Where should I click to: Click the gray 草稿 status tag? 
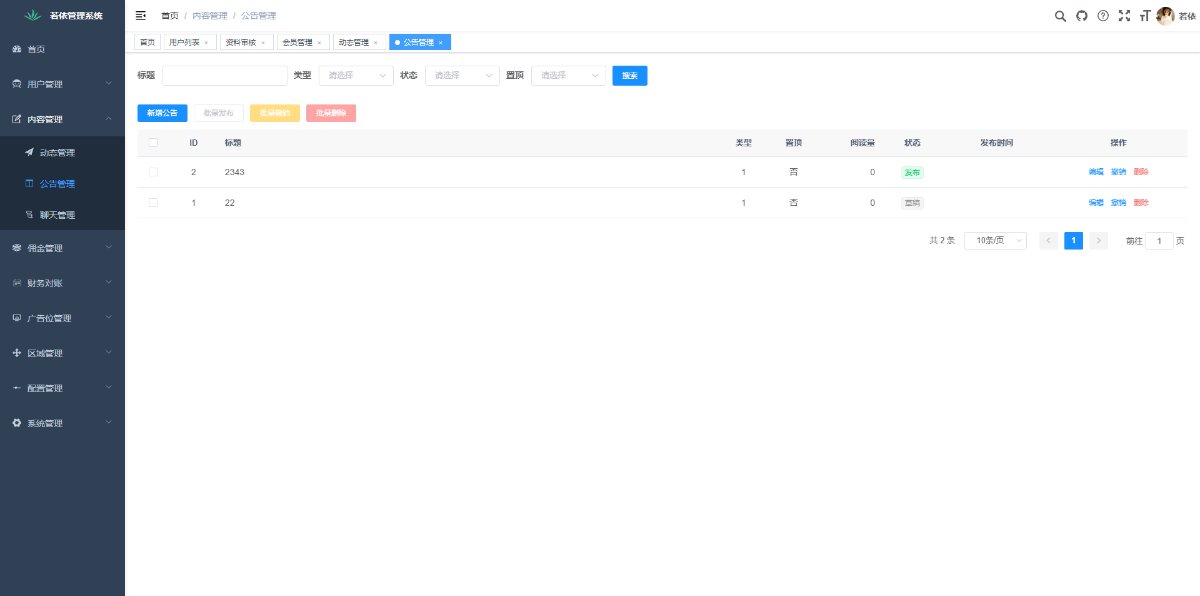click(912, 202)
